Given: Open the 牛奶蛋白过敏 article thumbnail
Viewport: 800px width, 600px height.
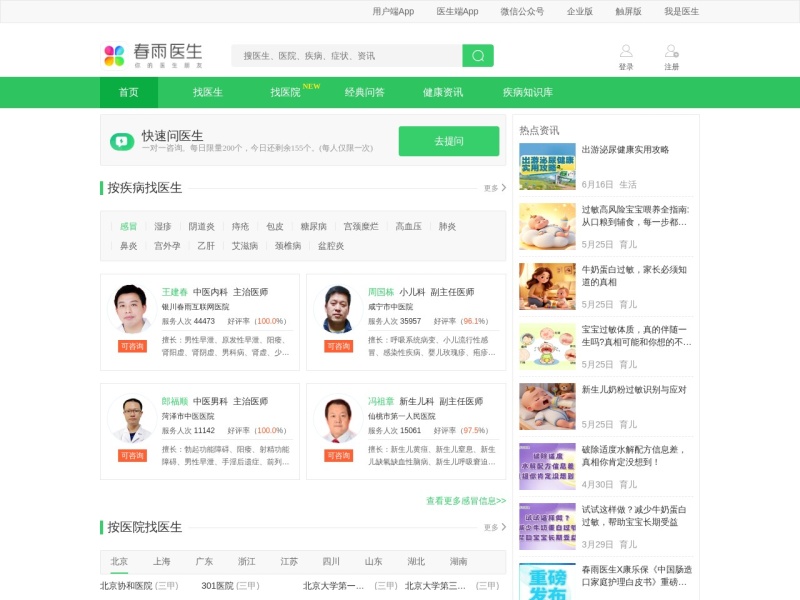Looking at the screenshot, I should point(547,286).
